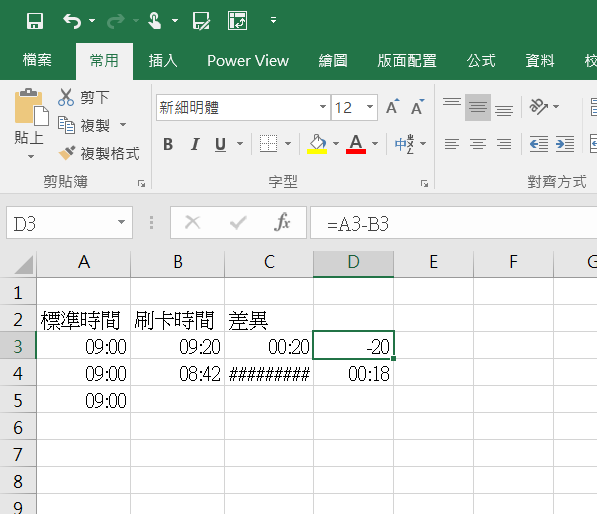
Task: Expand the Name Box dropdown arrow
Action: coord(121,222)
